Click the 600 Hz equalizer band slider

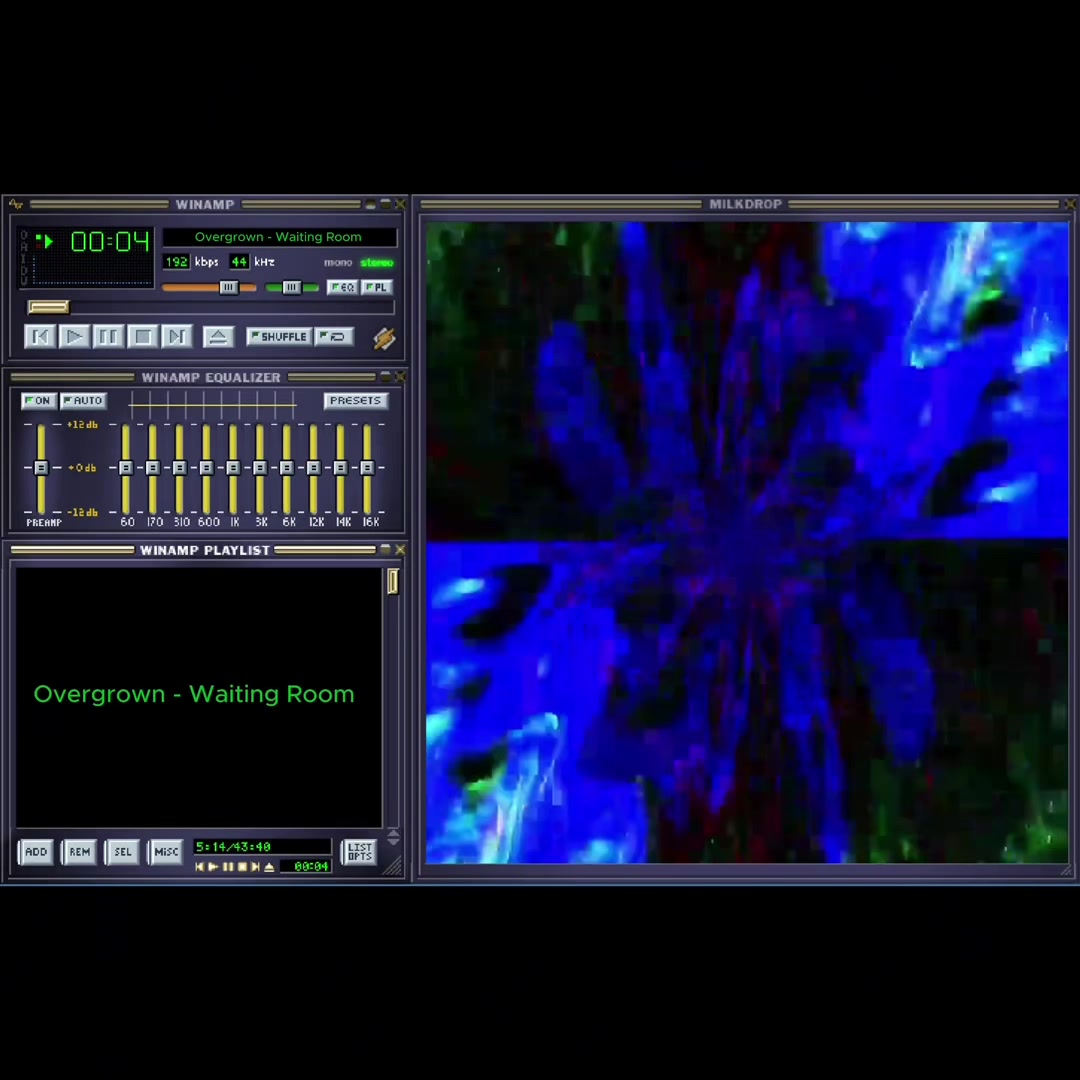pos(206,468)
